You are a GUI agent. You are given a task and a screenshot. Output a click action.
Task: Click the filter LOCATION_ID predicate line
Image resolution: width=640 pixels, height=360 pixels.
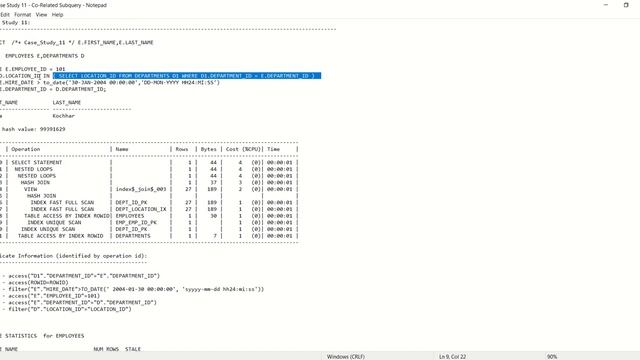tap(70, 309)
